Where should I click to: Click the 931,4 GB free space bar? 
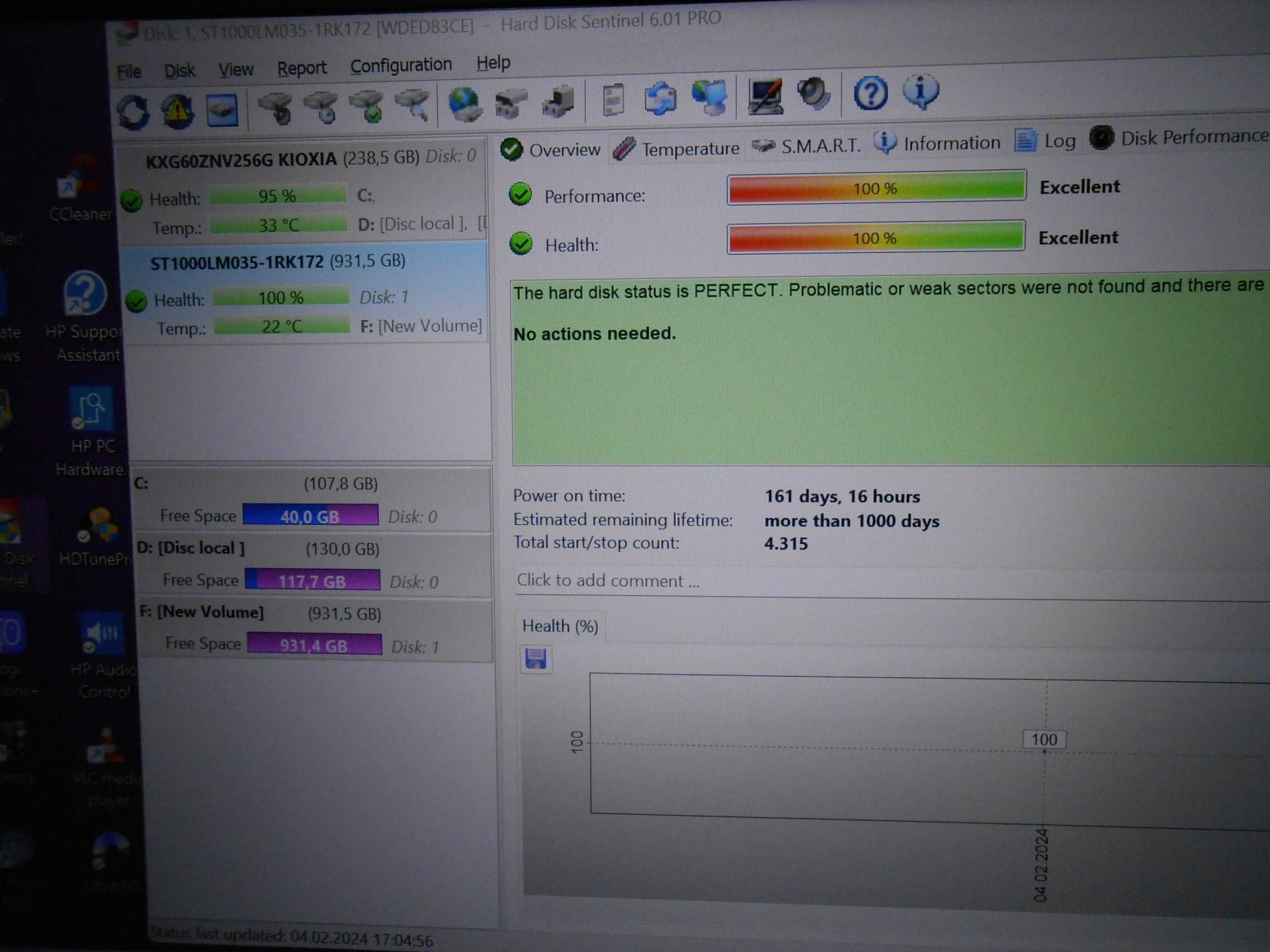[x=315, y=644]
